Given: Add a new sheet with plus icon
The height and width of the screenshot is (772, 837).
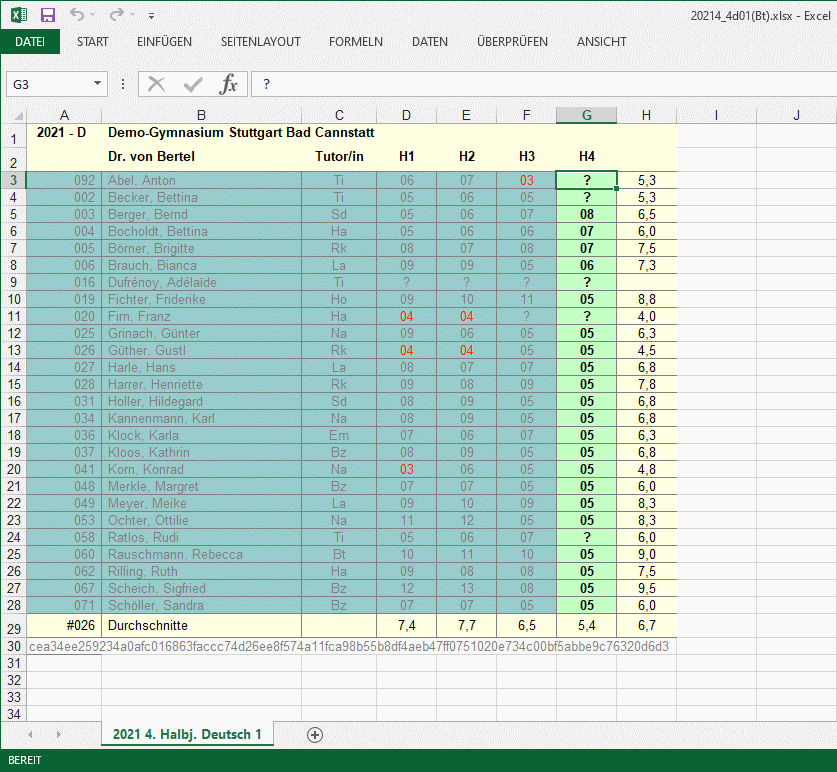Looking at the screenshot, I should tap(315, 735).
